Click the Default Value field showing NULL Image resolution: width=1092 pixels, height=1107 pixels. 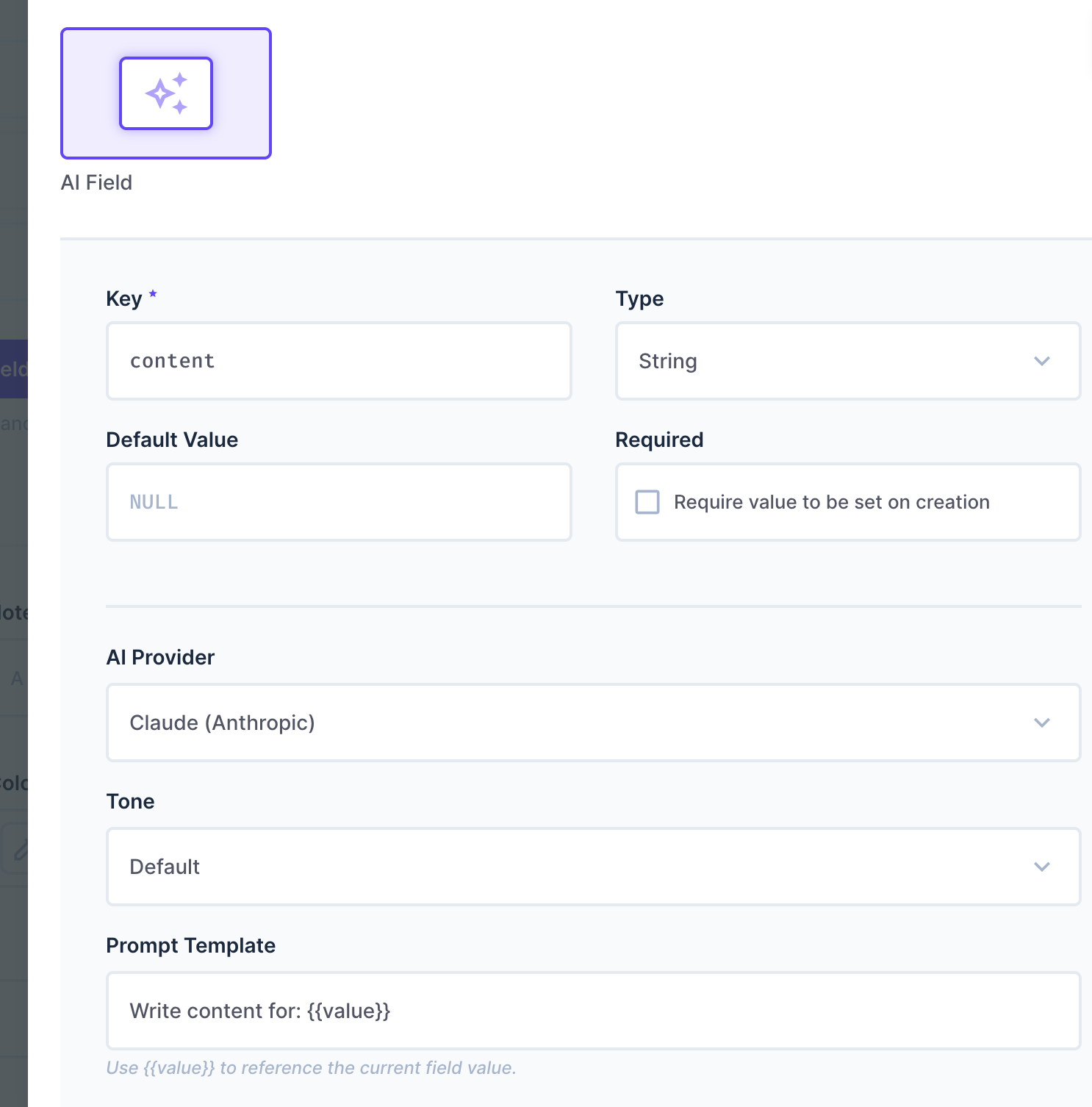click(x=339, y=502)
